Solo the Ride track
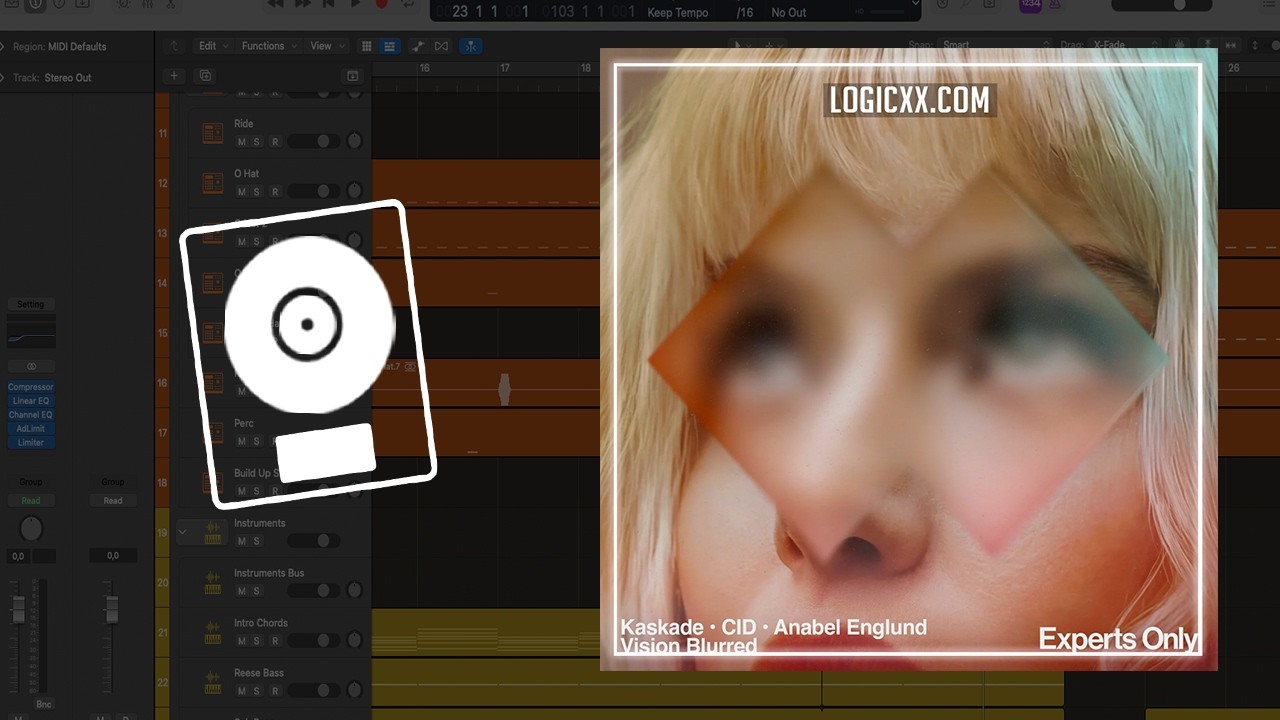1280x720 pixels. [x=256, y=142]
